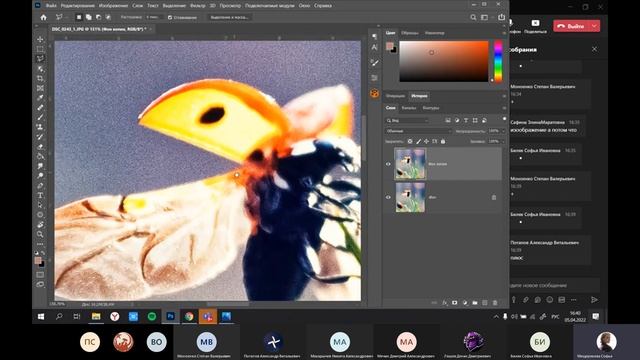
Task: Select the Move tool
Action: (40, 39)
